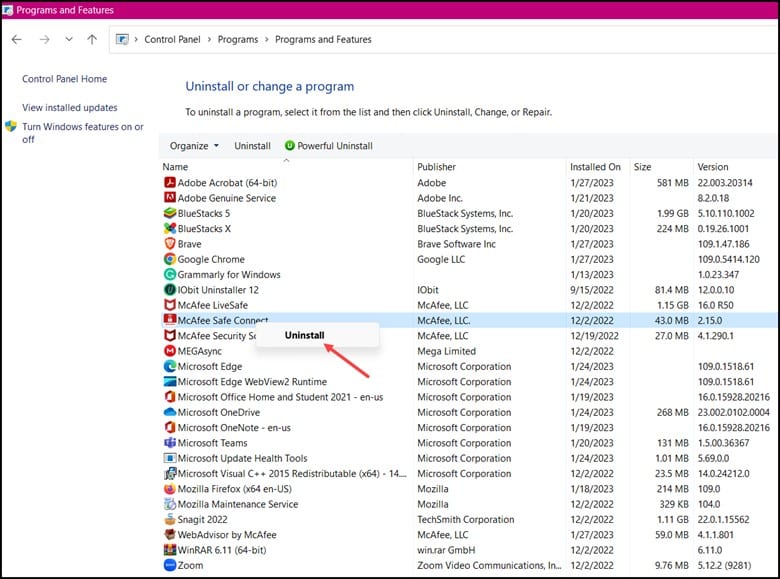780x579 pixels.
Task: Navigate to Programs breadcrumb
Action: click(238, 39)
